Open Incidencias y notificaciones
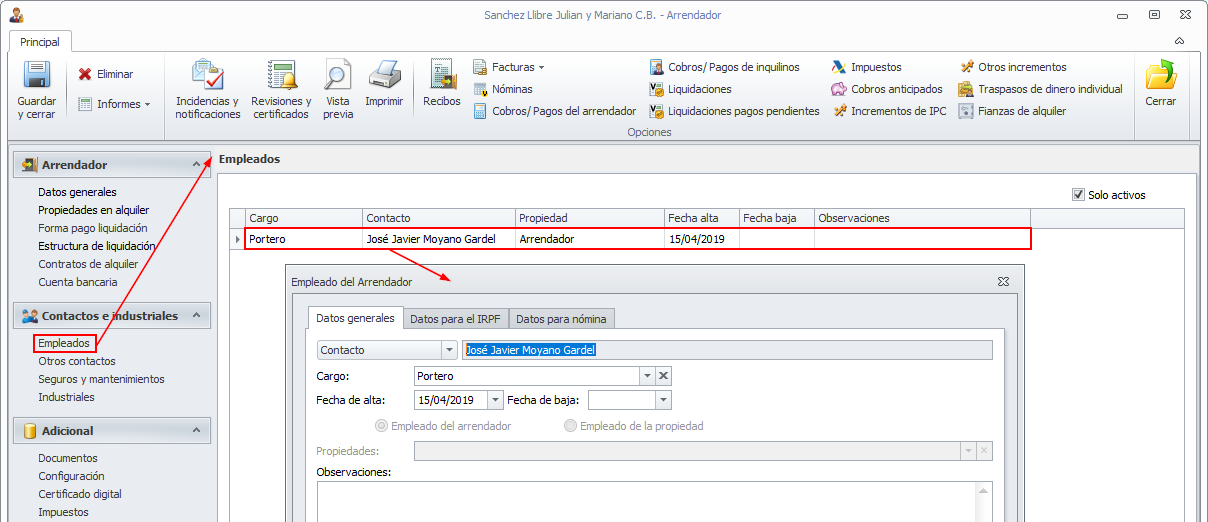Image resolution: width=1208 pixels, height=522 pixels. [208, 90]
